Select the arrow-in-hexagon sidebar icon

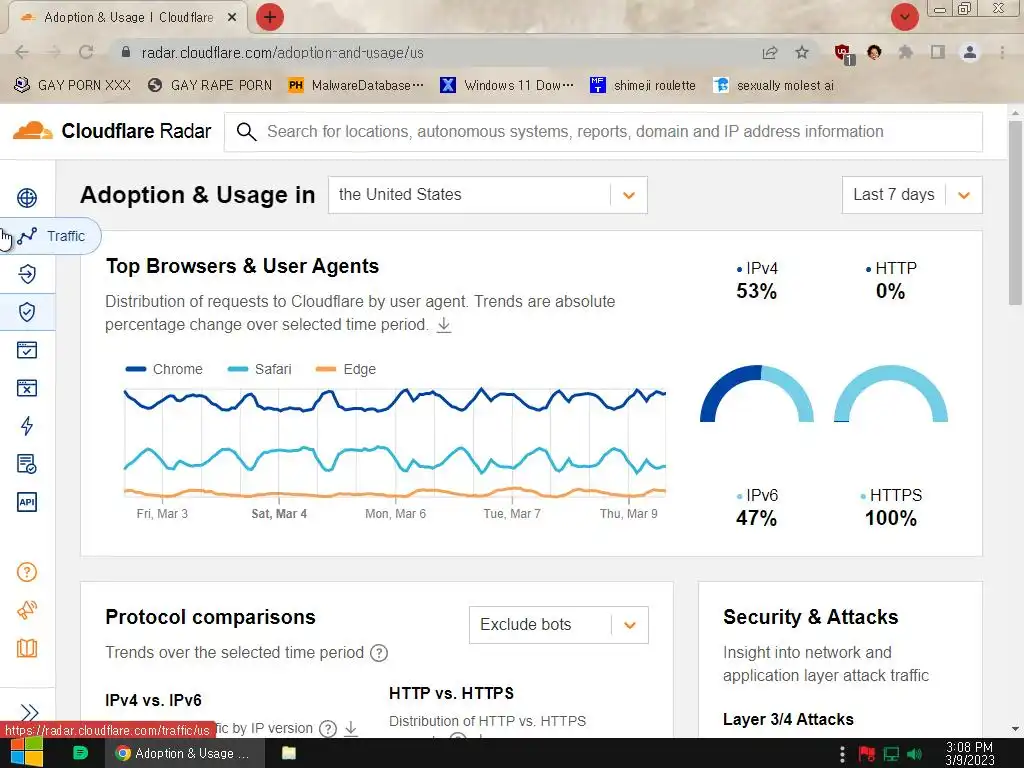tap(27, 274)
